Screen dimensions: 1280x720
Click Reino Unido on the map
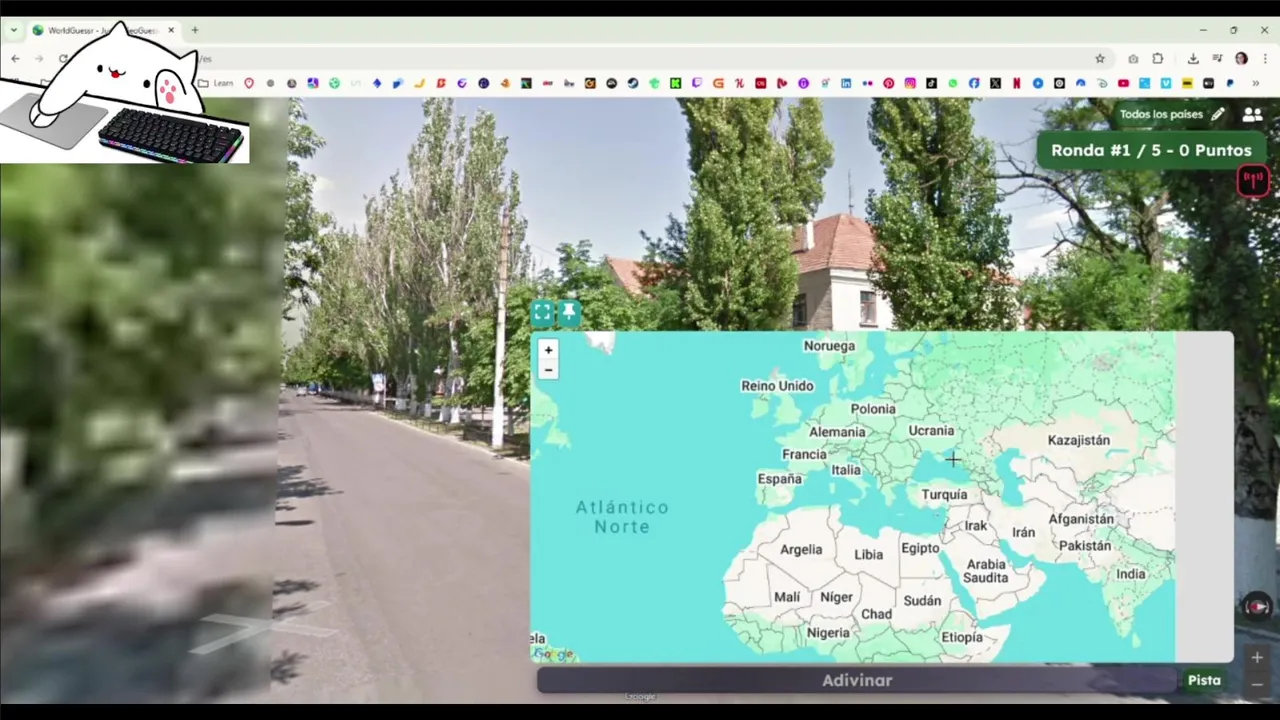click(777, 386)
